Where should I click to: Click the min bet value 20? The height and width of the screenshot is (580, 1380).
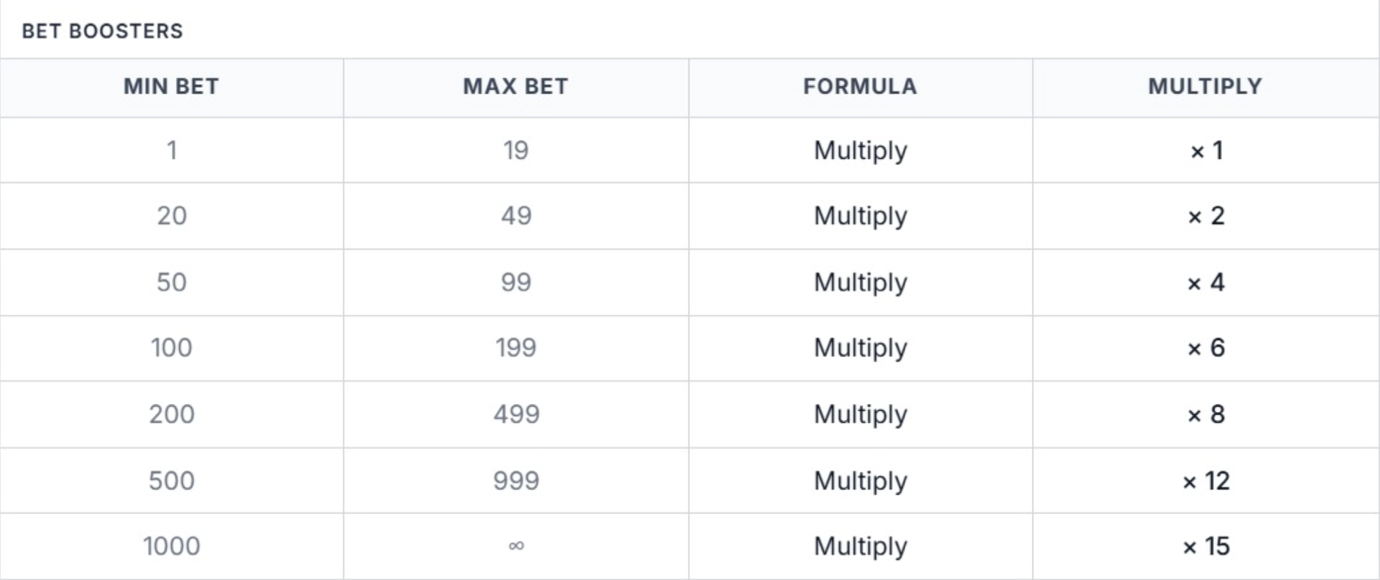click(x=172, y=216)
